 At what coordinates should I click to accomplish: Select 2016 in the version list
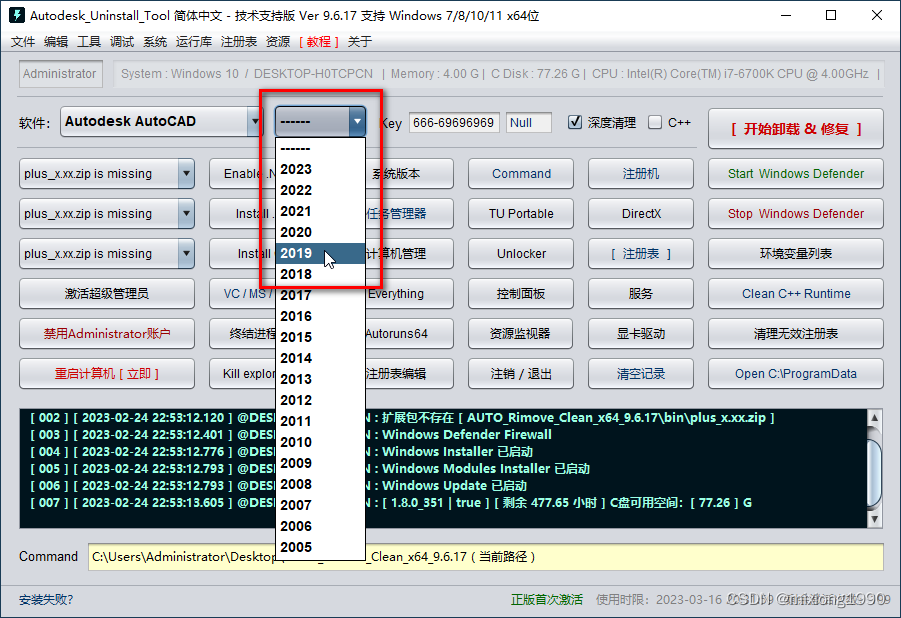(320, 316)
